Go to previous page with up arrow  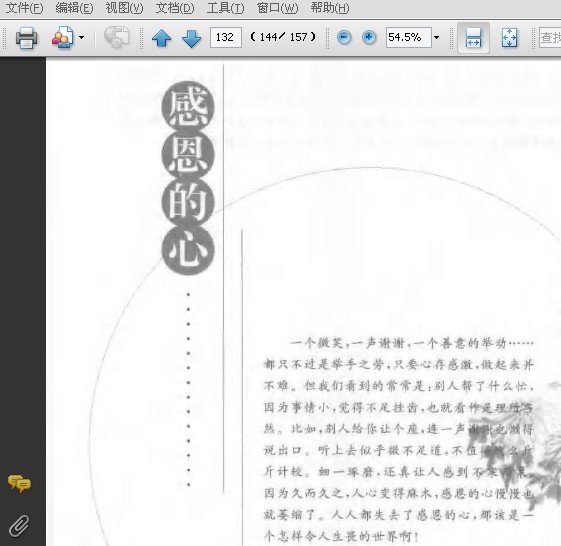click(161, 38)
